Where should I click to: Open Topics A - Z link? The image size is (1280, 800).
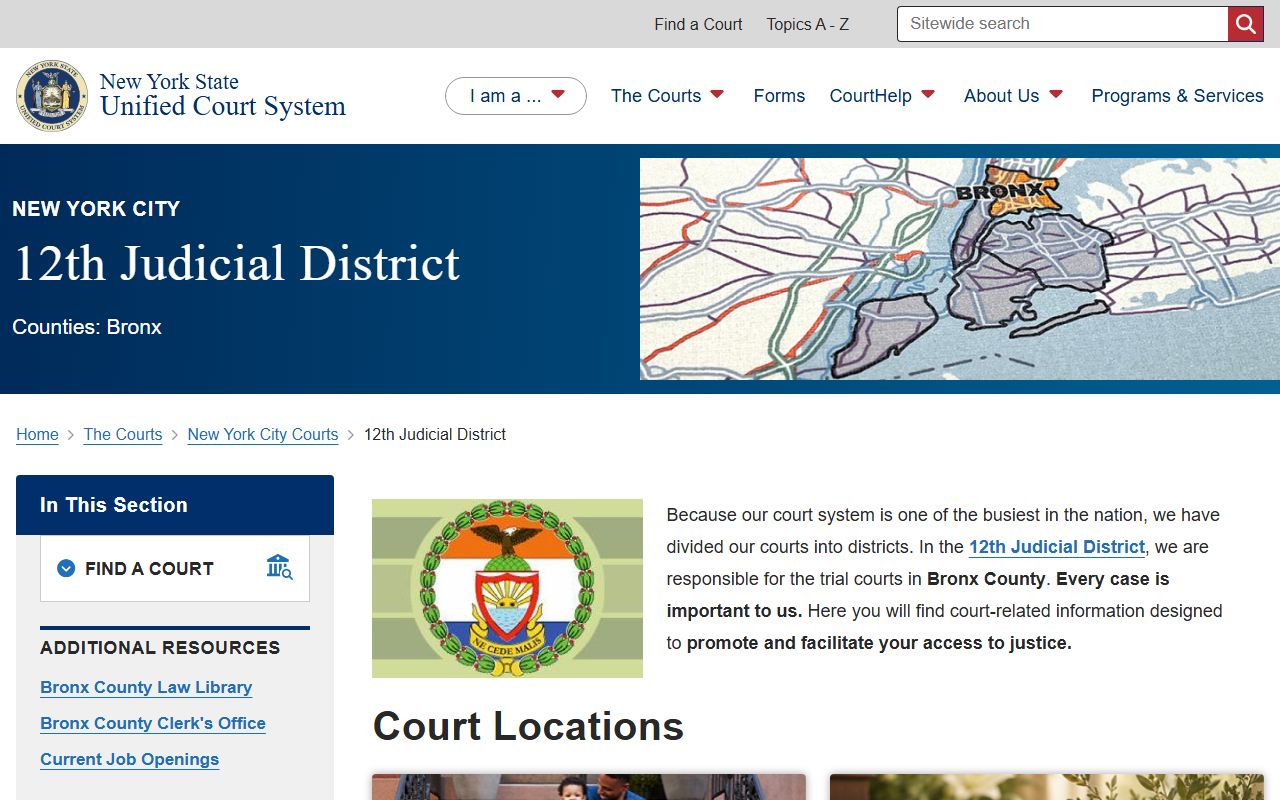807,24
